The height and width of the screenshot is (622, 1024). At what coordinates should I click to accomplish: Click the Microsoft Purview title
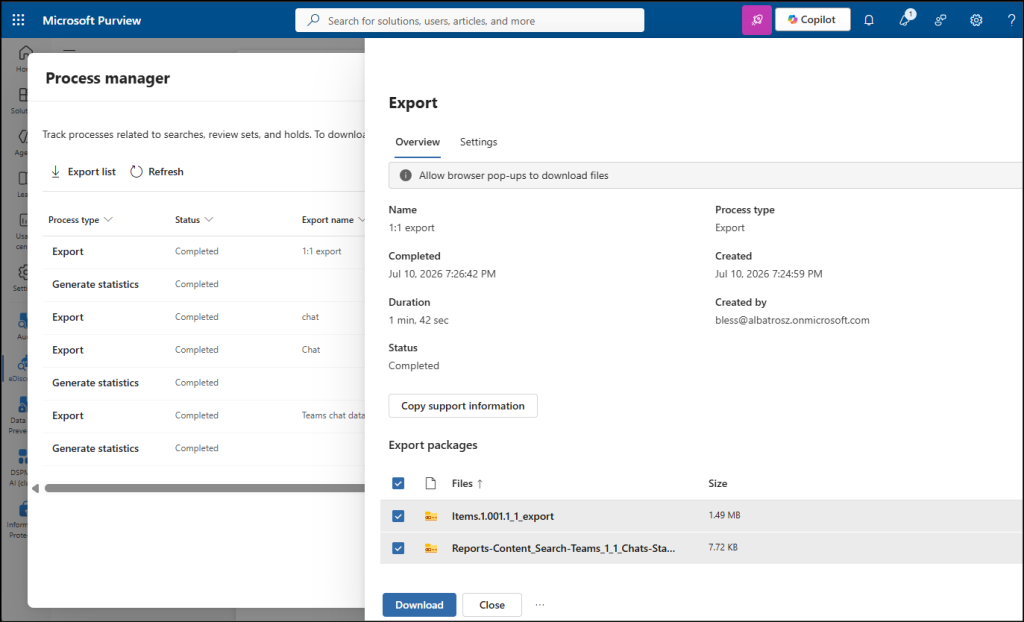click(x=91, y=20)
